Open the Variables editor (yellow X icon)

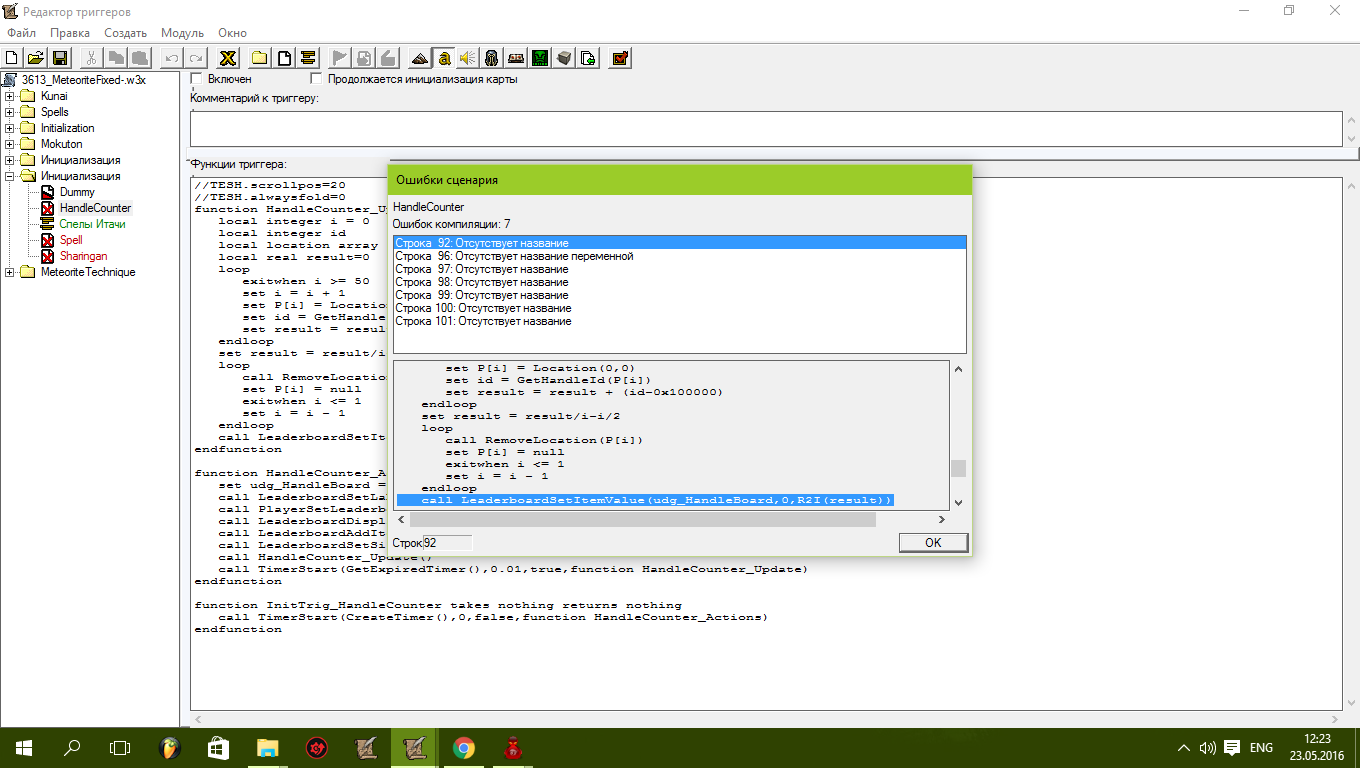pyautogui.click(x=228, y=58)
